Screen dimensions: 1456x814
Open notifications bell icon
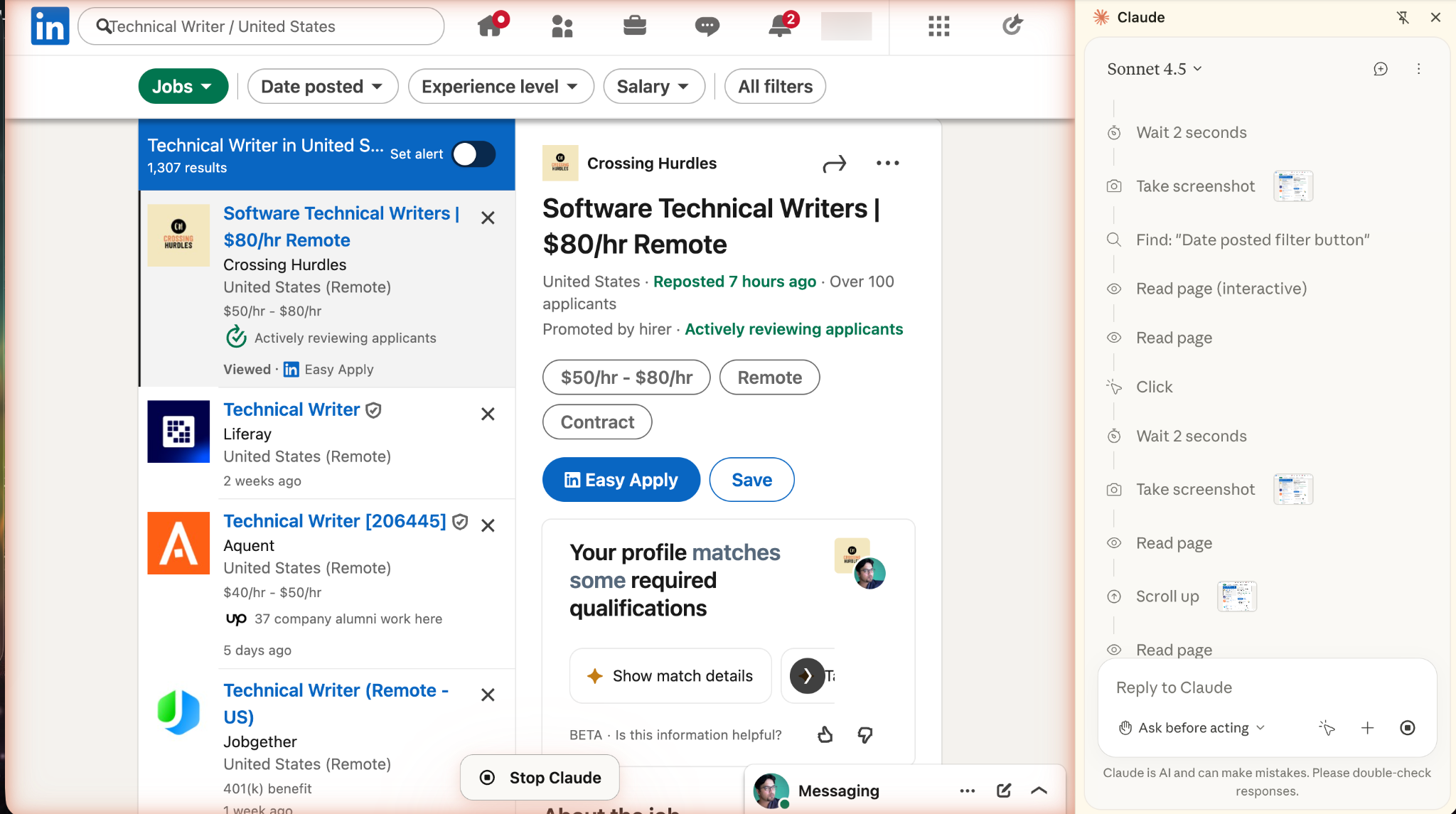tap(780, 26)
